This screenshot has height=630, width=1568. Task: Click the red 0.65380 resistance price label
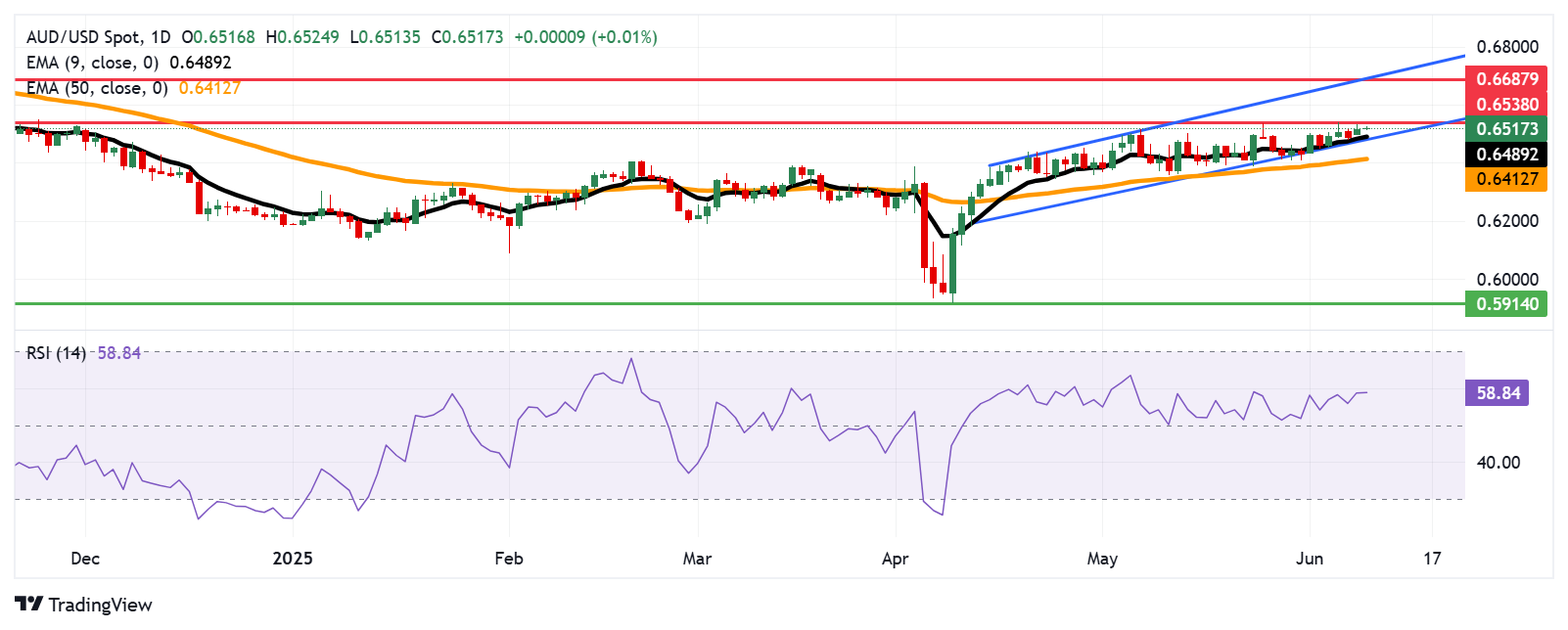tap(1506, 104)
